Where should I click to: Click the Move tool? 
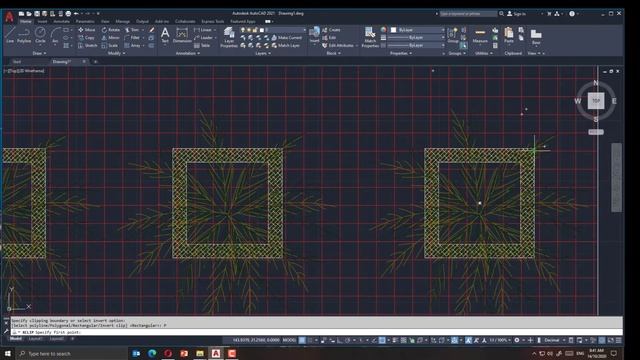pos(87,30)
